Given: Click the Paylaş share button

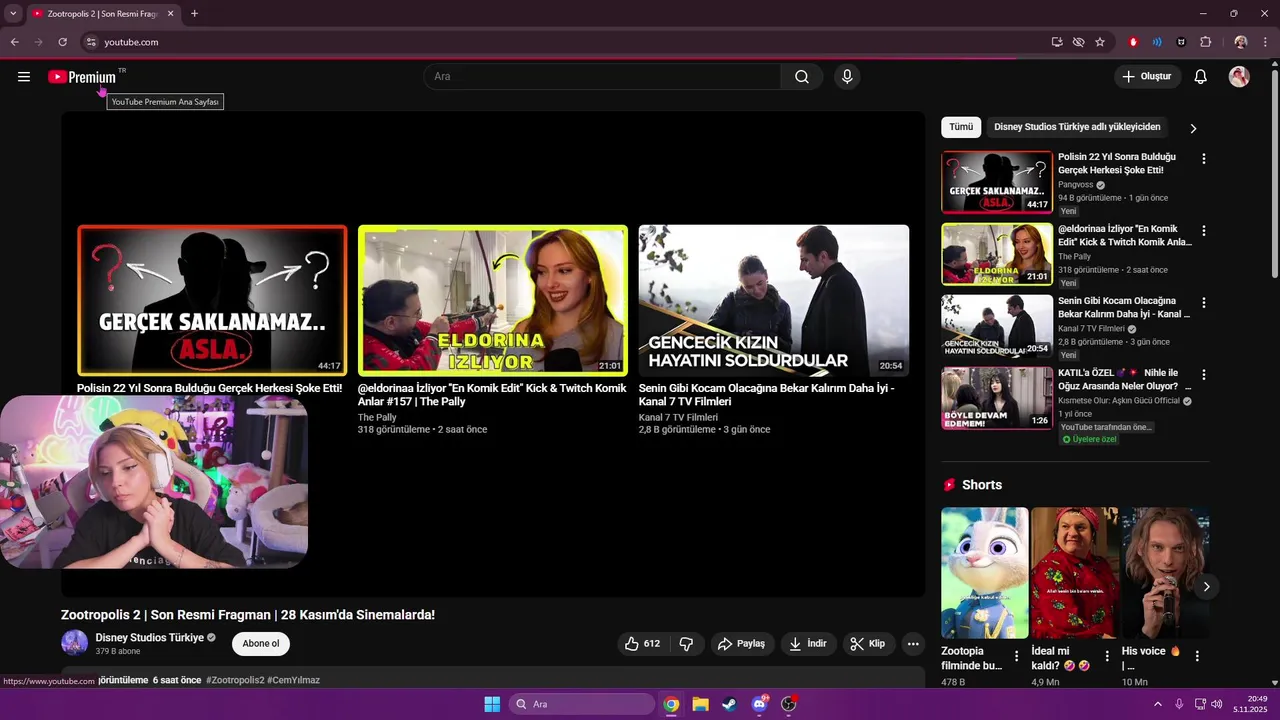Looking at the screenshot, I should (741, 644).
